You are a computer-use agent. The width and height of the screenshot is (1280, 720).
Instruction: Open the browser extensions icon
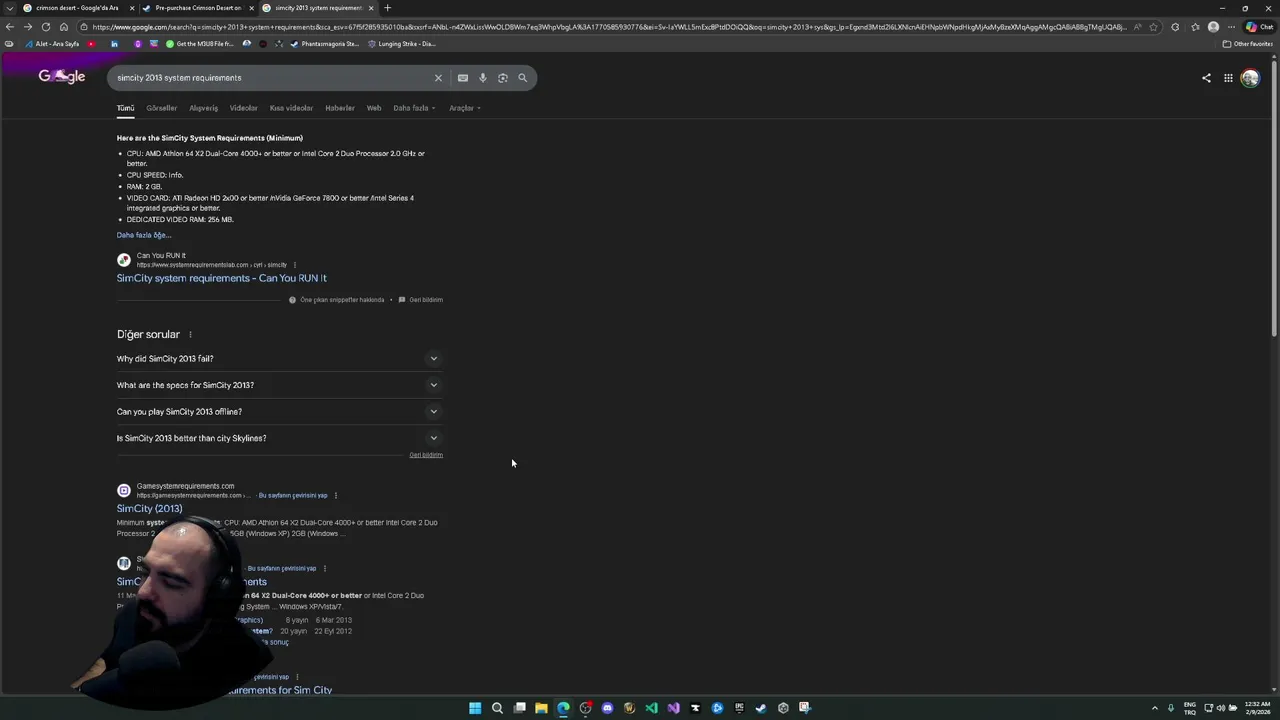[x=1175, y=27]
